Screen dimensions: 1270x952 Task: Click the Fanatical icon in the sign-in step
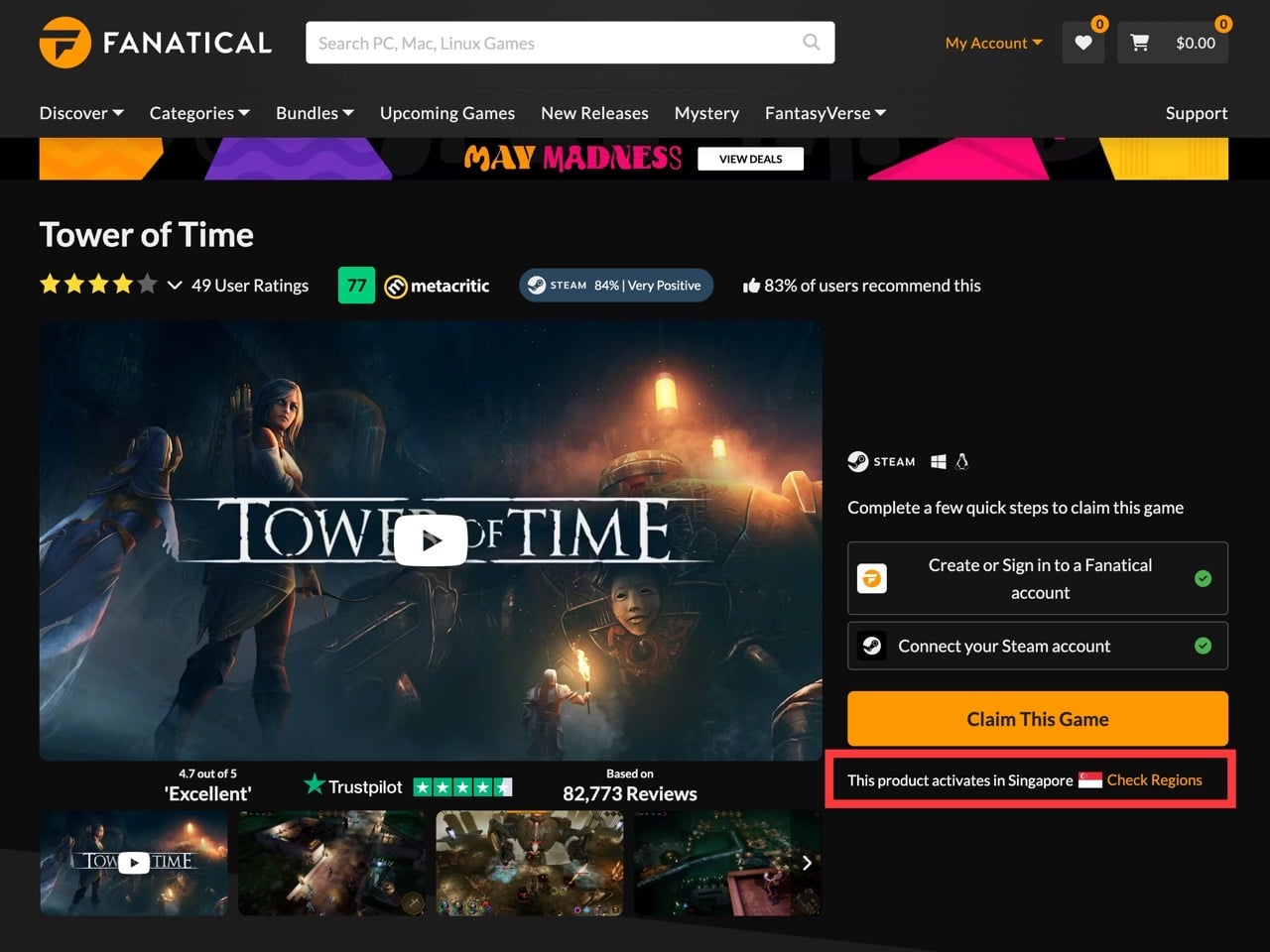pos(872,578)
